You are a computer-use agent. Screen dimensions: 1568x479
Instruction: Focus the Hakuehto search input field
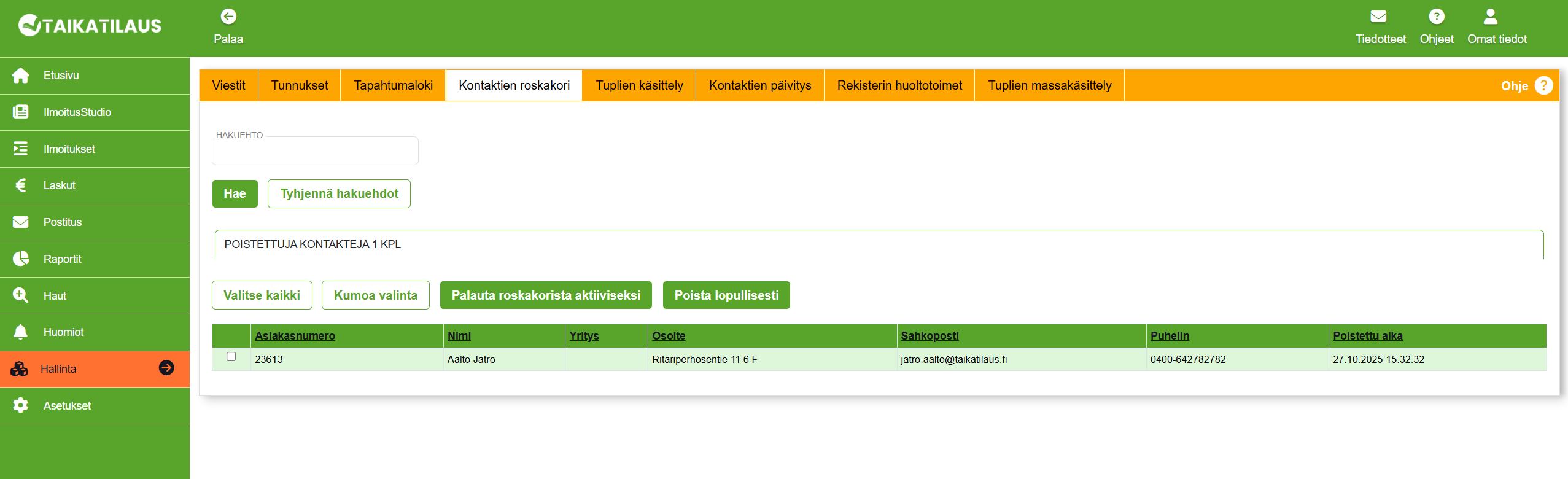(315, 152)
